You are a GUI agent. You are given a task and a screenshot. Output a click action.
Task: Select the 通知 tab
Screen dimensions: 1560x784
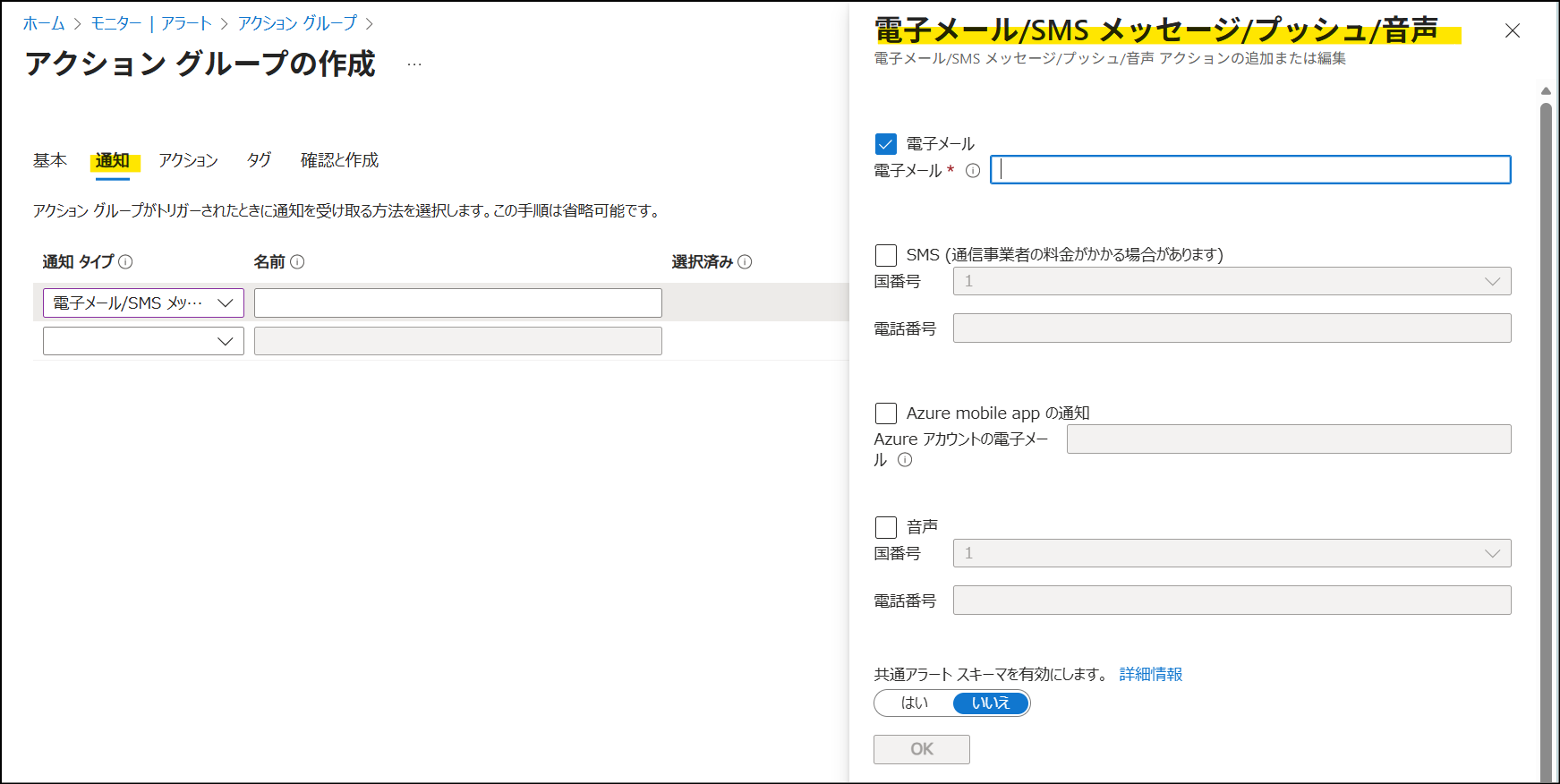coord(113,161)
